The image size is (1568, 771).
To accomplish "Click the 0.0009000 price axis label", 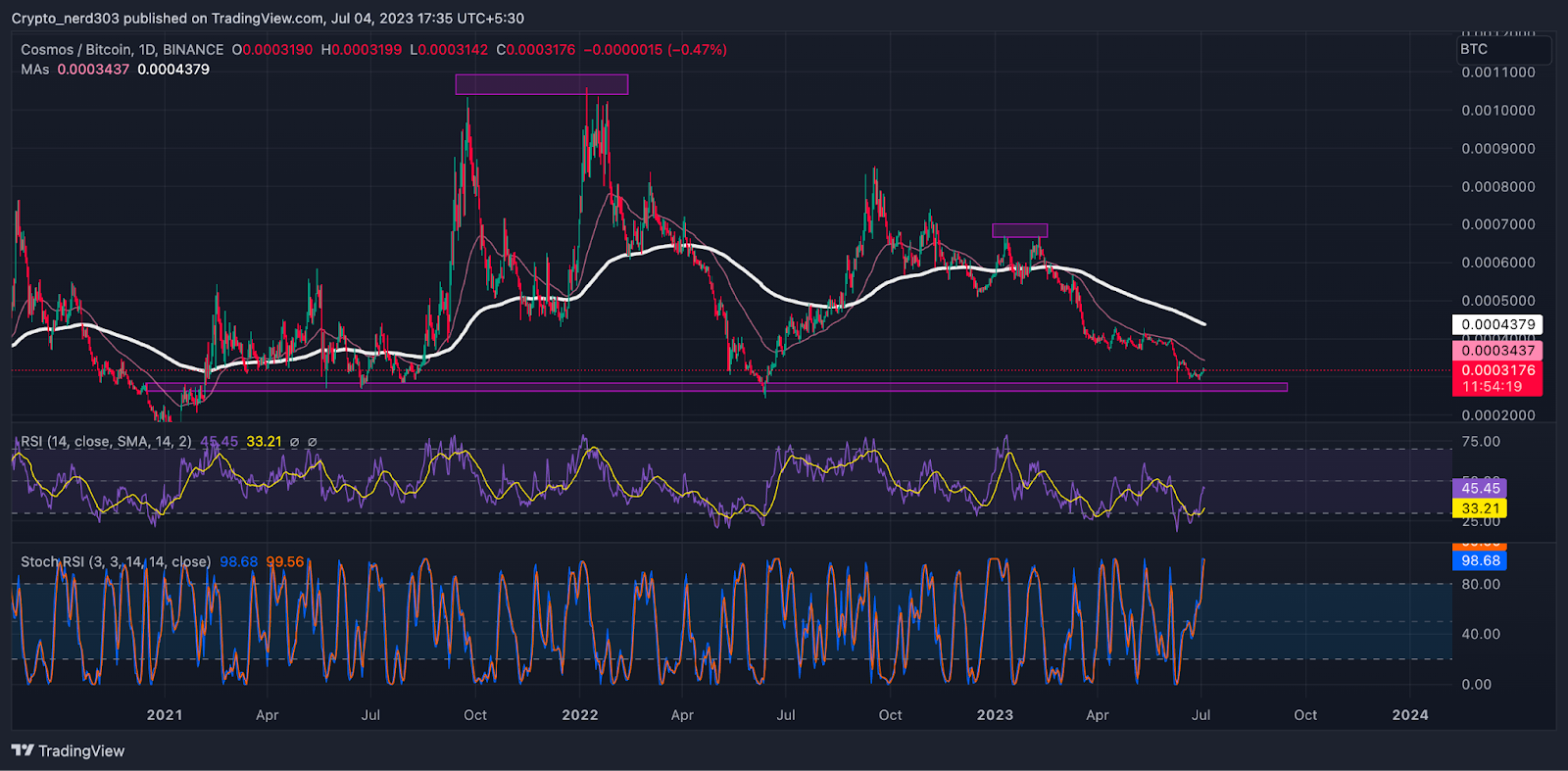I will 1498,149.
